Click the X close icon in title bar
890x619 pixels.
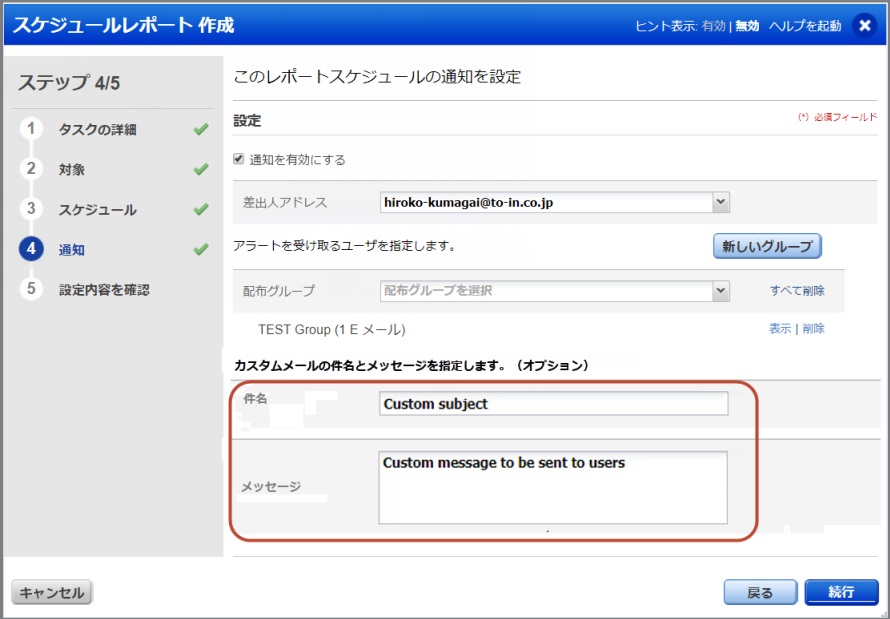coord(863,24)
